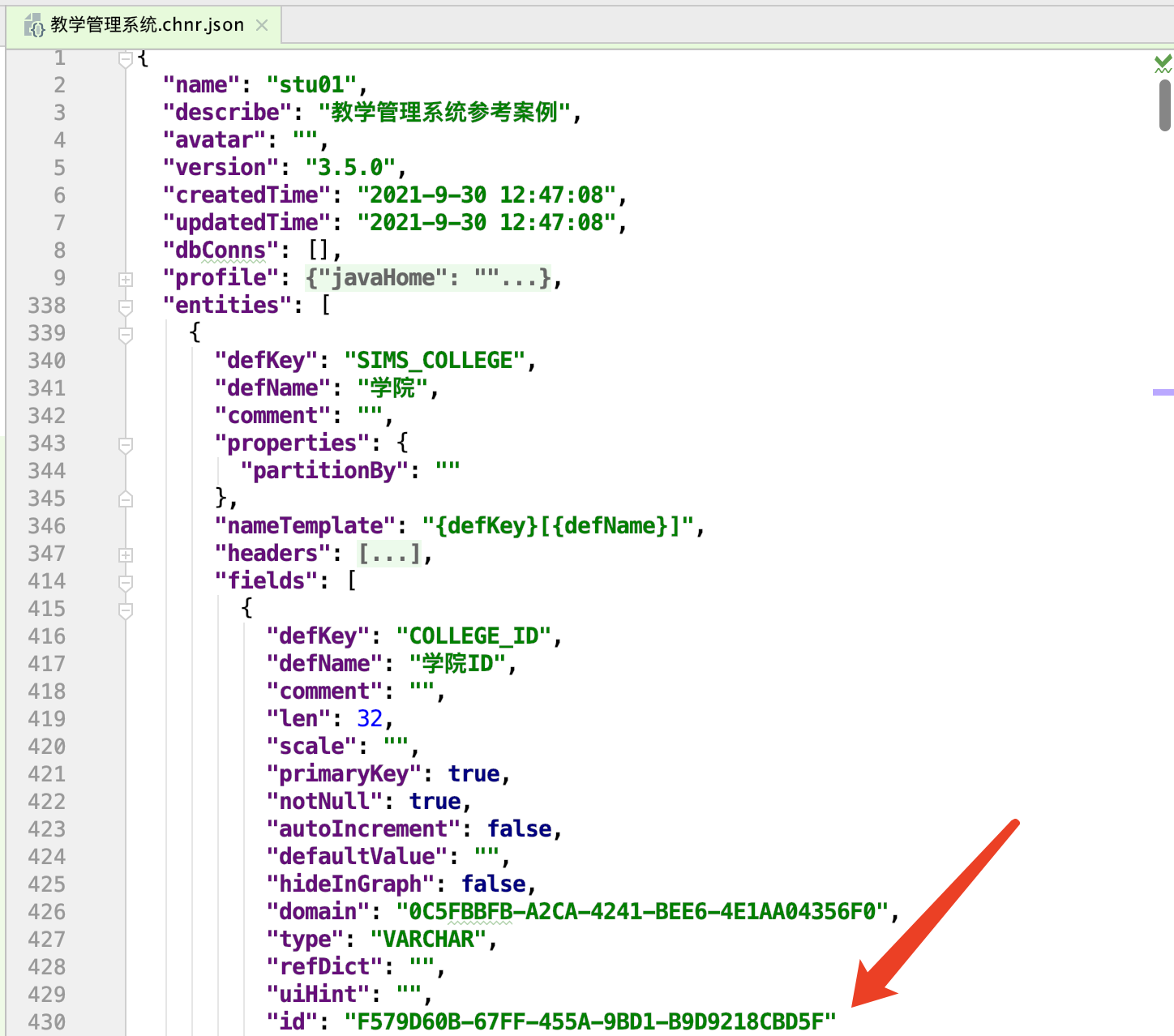Collapse the "properties" object at line 343

coord(126,445)
